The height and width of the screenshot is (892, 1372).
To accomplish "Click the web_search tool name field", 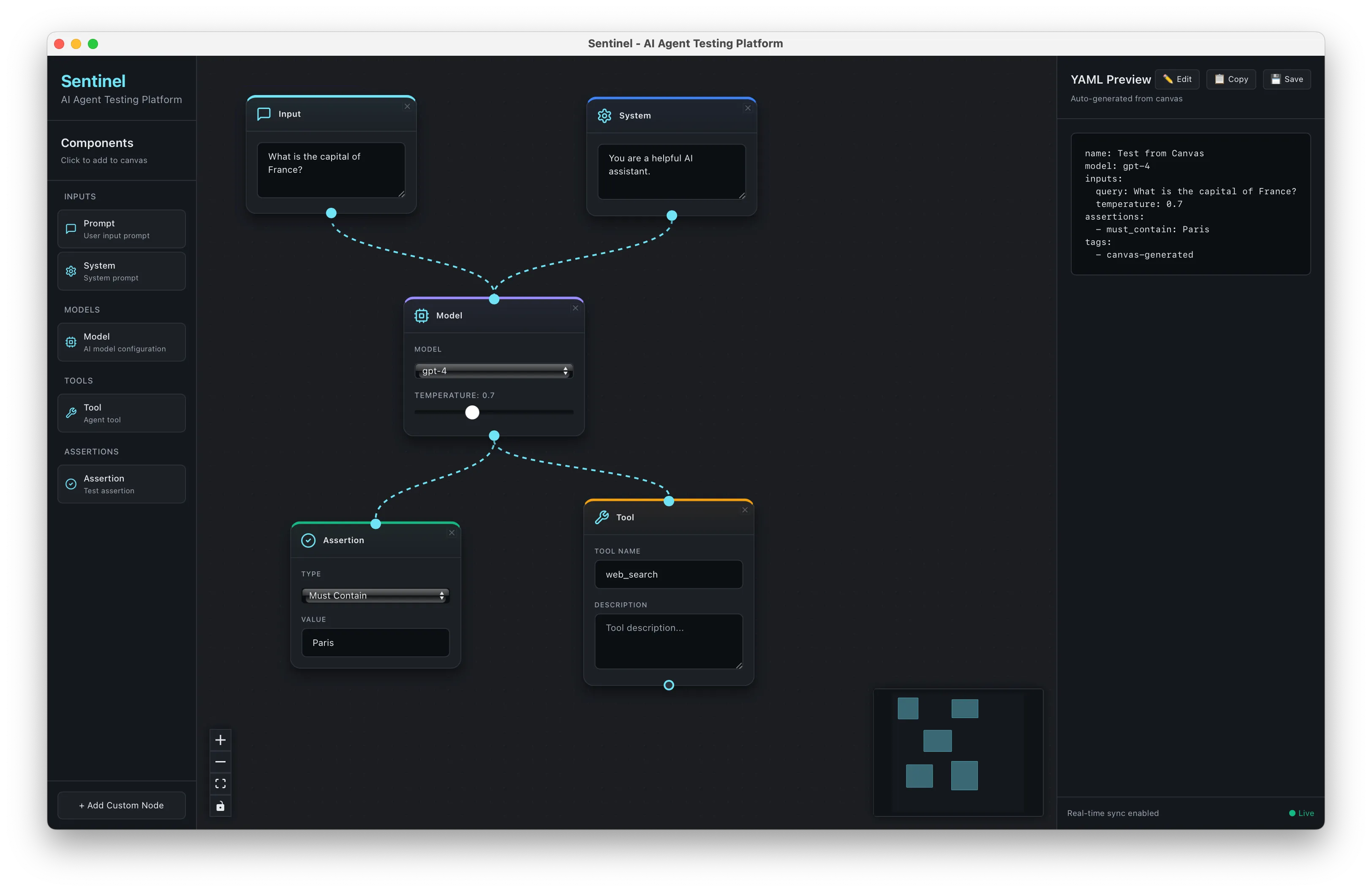I will click(669, 574).
